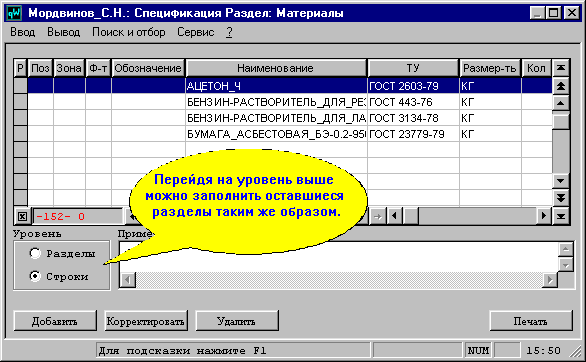
Task: Click the Наименование column header
Action: [x=276, y=68]
